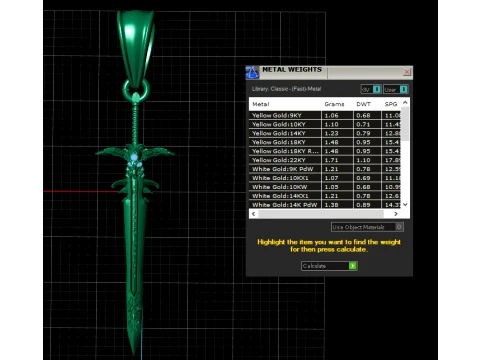480x360 pixels.
Task: Click the SPG column header
Action: pyautogui.click(x=391, y=104)
